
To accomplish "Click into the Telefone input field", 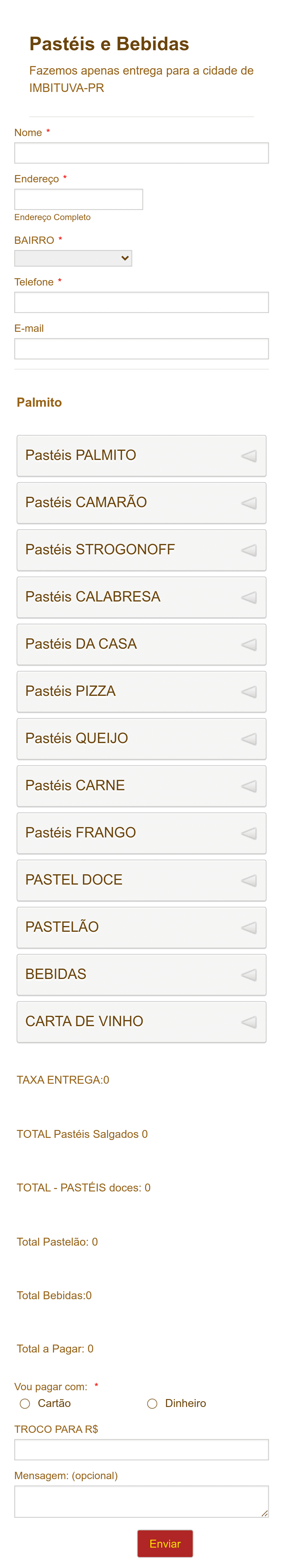I will pyautogui.click(x=141, y=302).
